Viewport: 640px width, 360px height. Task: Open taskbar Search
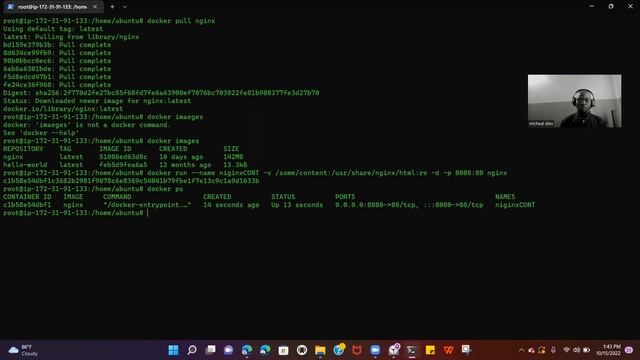pyautogui.click(x=192, y=350)
